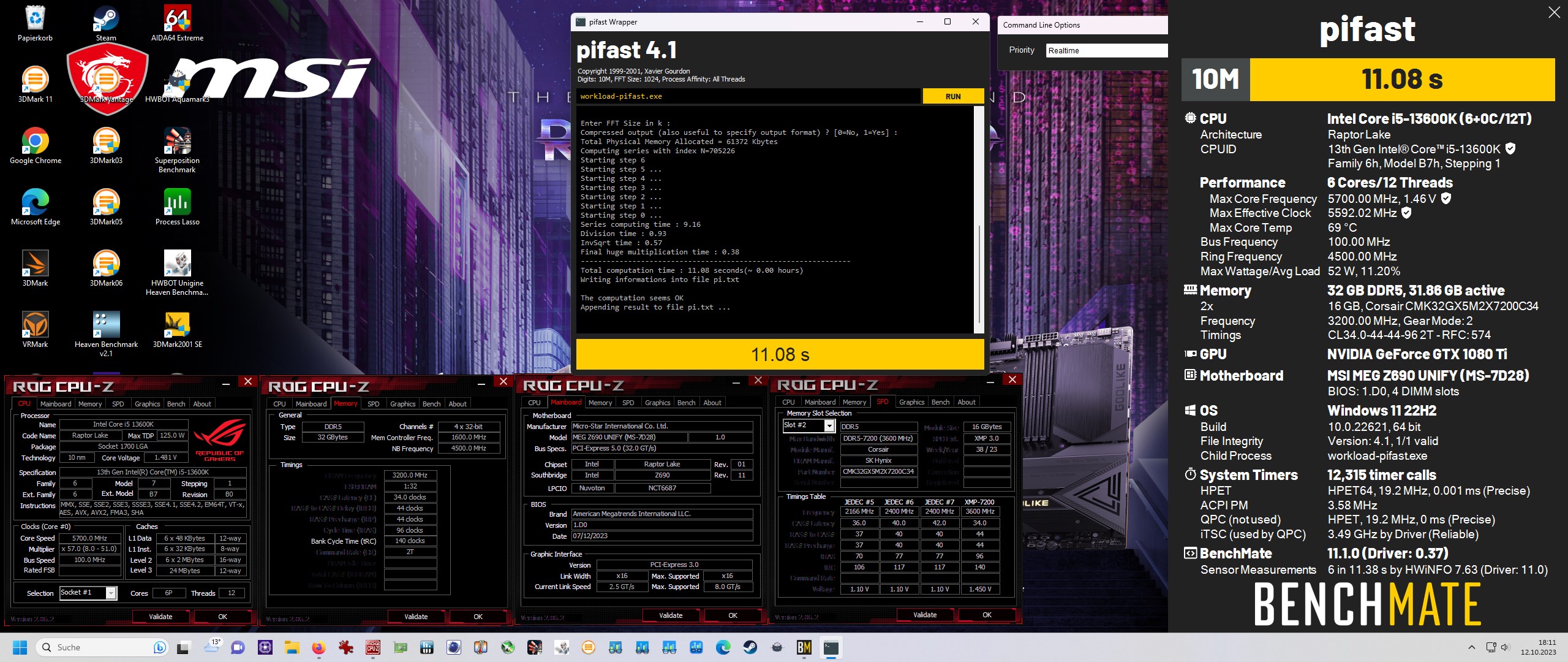
Task: Open SPD tab in CPU-Z Processor window
Action: [118, 404]
